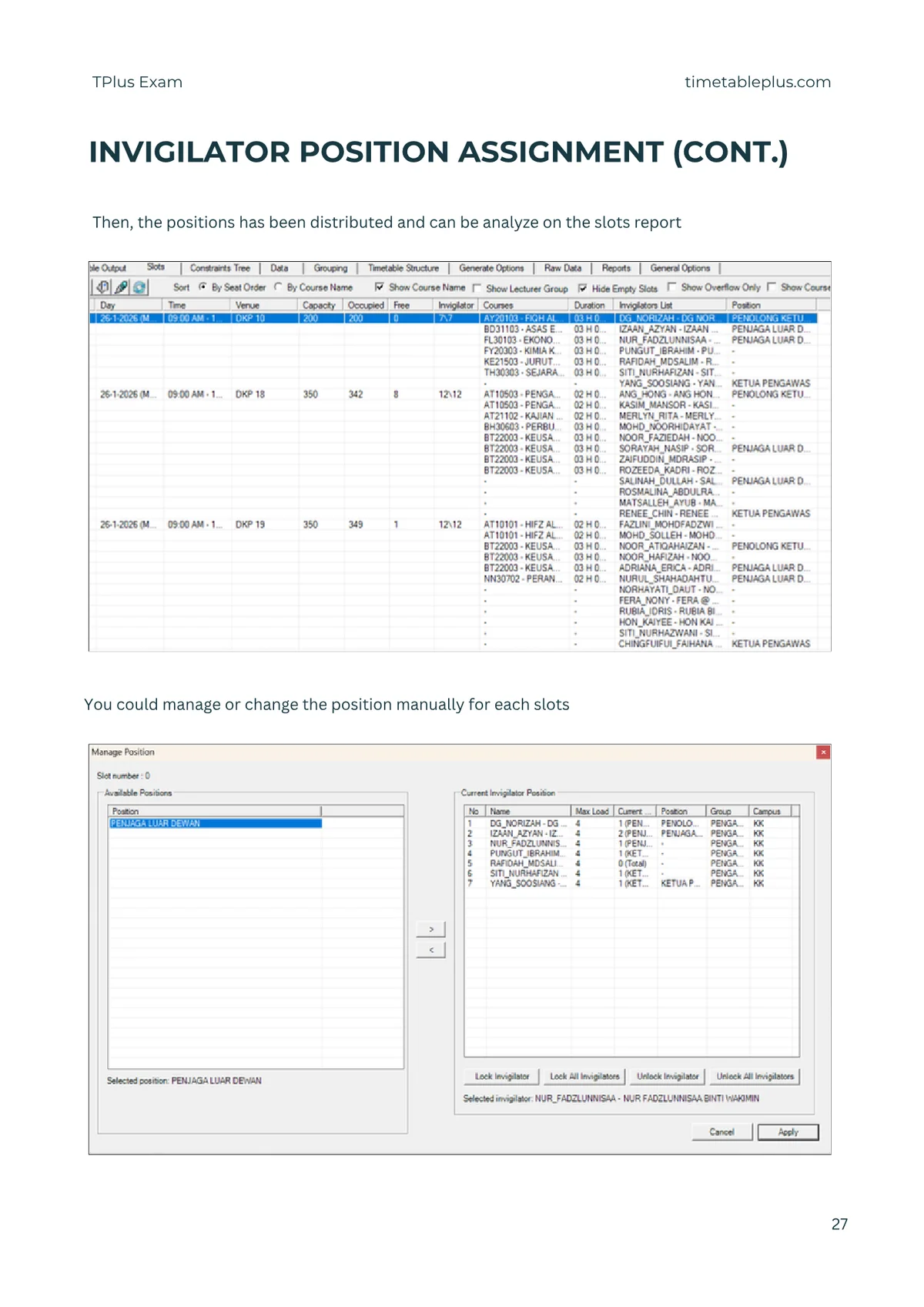Screen dimensions: 924x1307
Task: Select the DKP 10 venue cell
Action: click(x=264, y=318)
